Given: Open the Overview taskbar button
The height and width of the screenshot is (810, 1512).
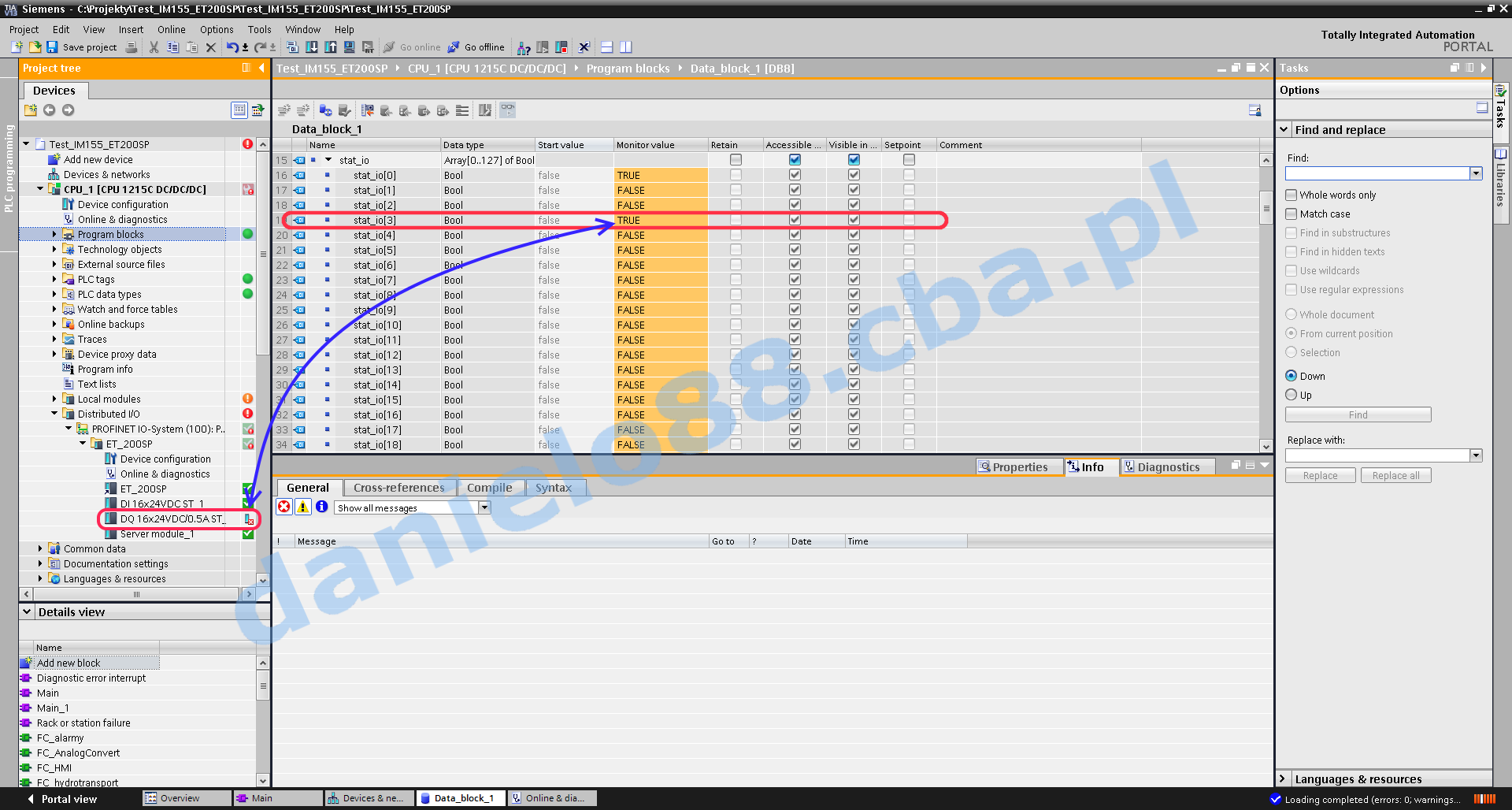Looking at the screenshot, I should pyautogui.click(x=187, y=798).
